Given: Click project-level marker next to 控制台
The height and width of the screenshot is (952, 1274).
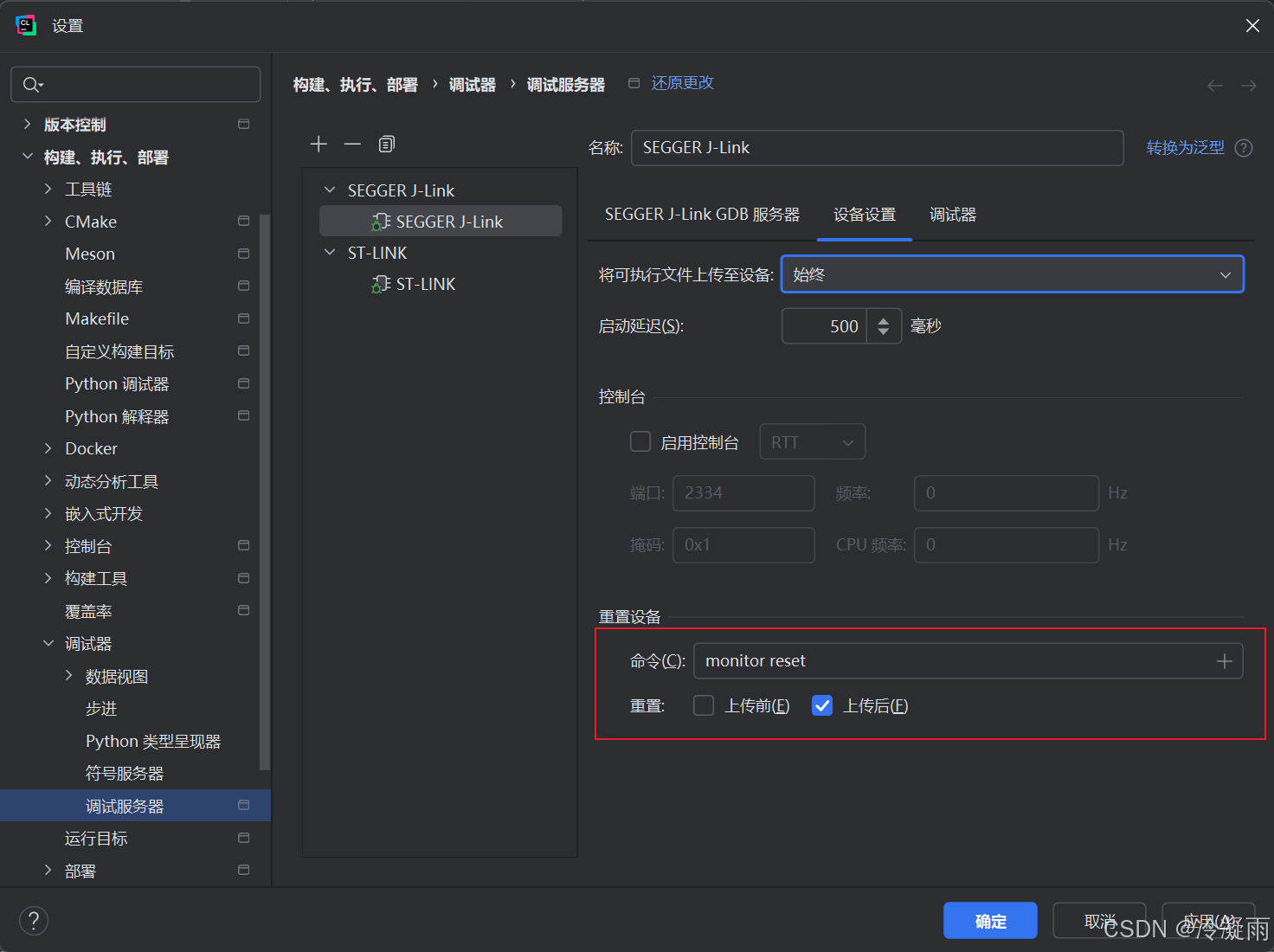Looking at the screenshot, I should click(x=244, y=546).
